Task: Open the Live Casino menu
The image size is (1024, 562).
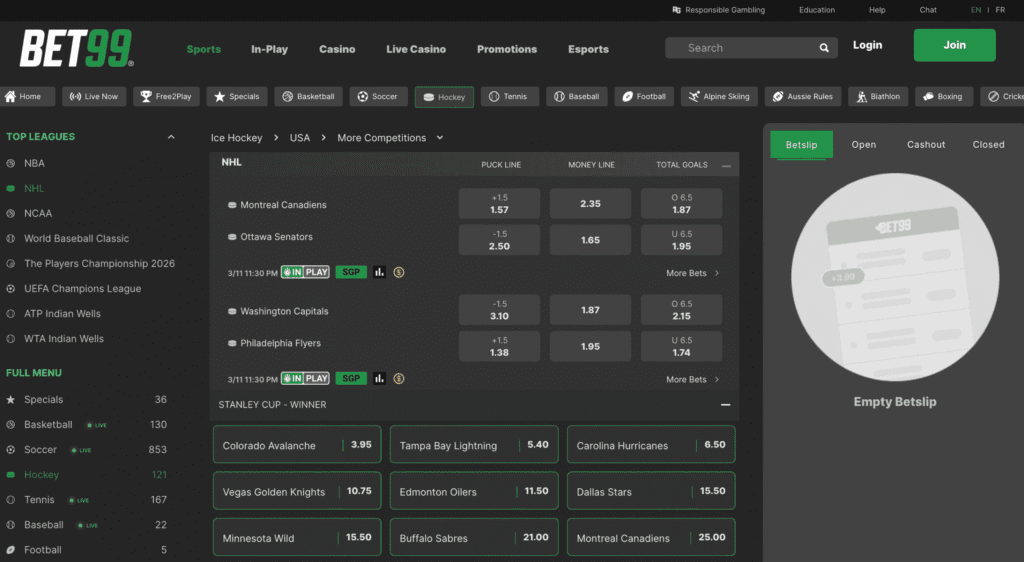Action: 416,49
